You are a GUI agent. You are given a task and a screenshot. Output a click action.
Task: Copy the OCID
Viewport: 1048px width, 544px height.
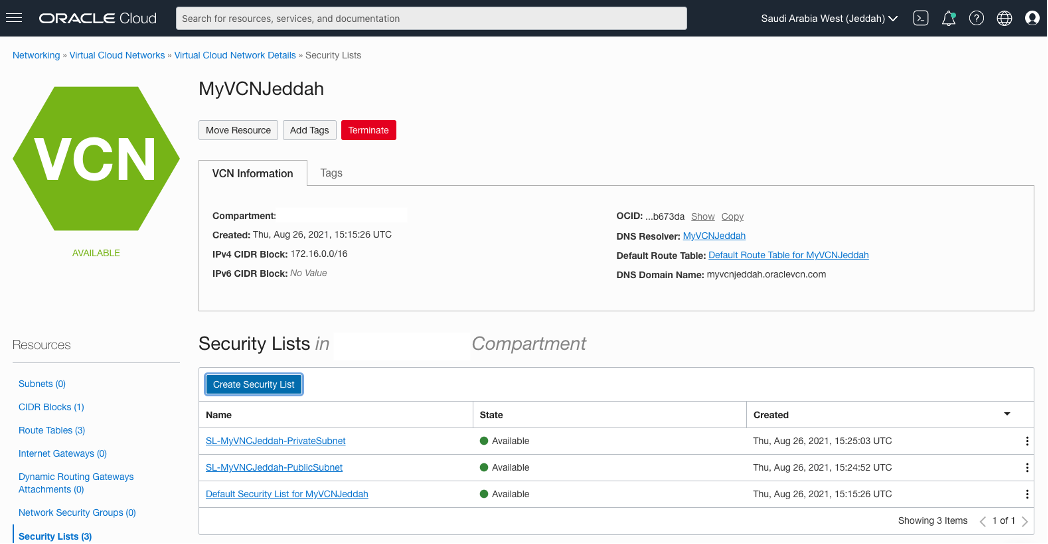point(733,217)
